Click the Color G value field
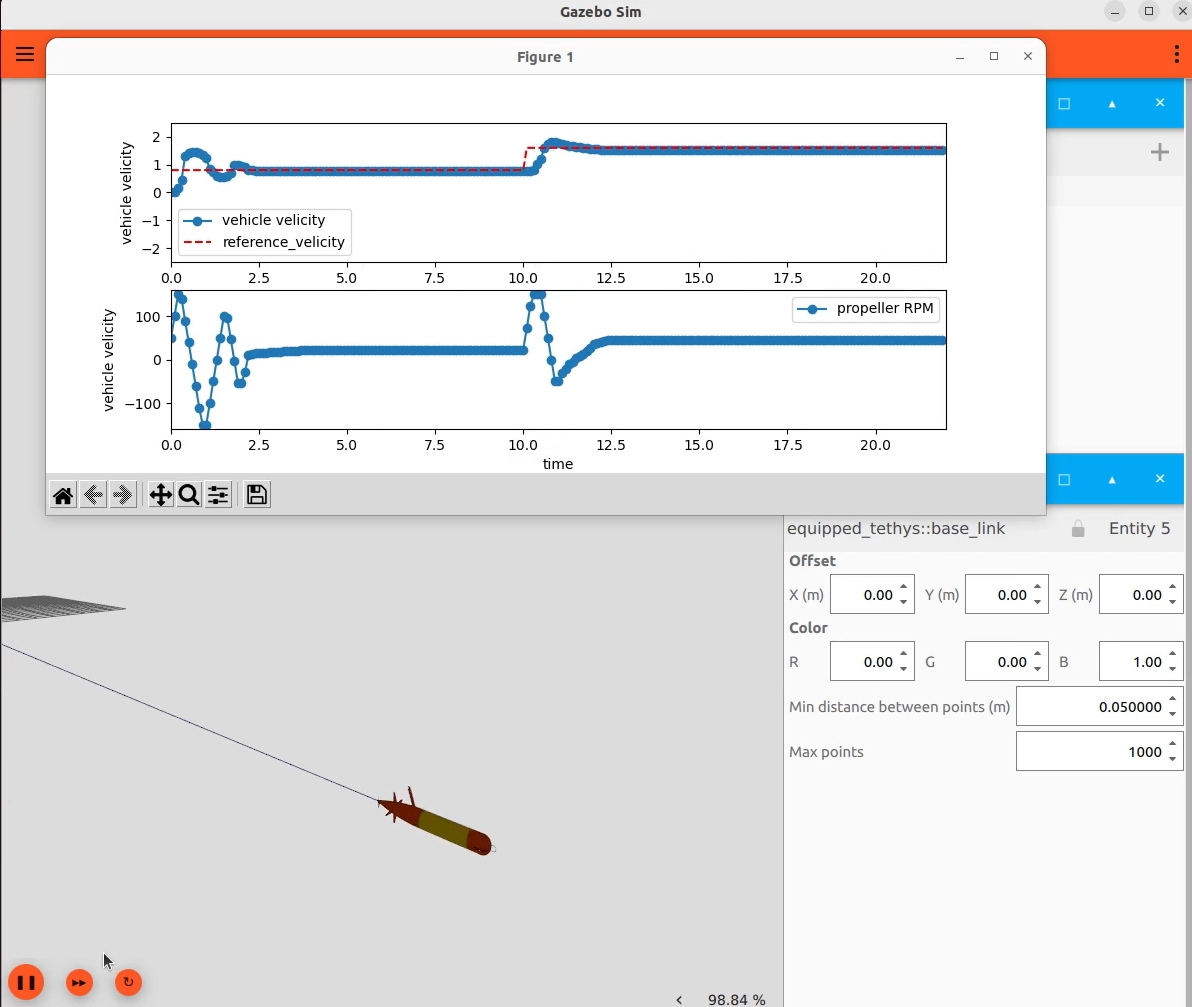 [x=1007, y=661]
